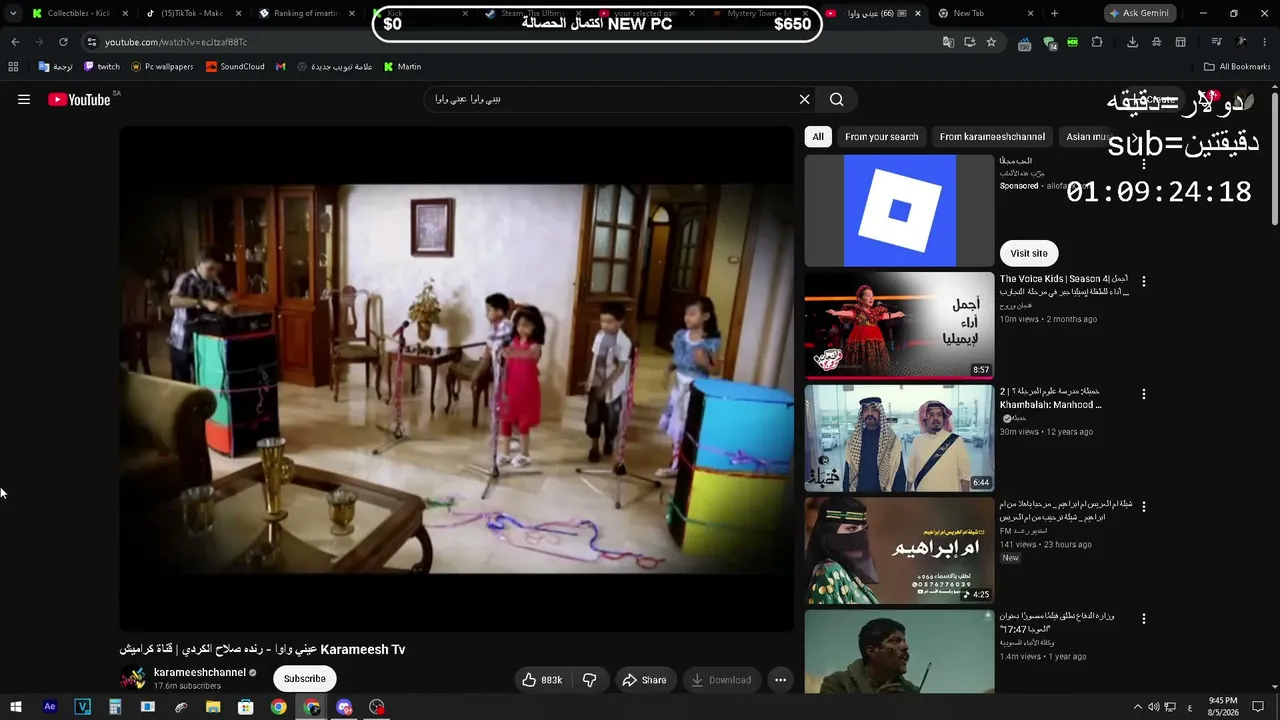Viewport: 1280px width, 720px height.
Task: Open the Gmail bookmark icon
Action: [x=281, y=67]
